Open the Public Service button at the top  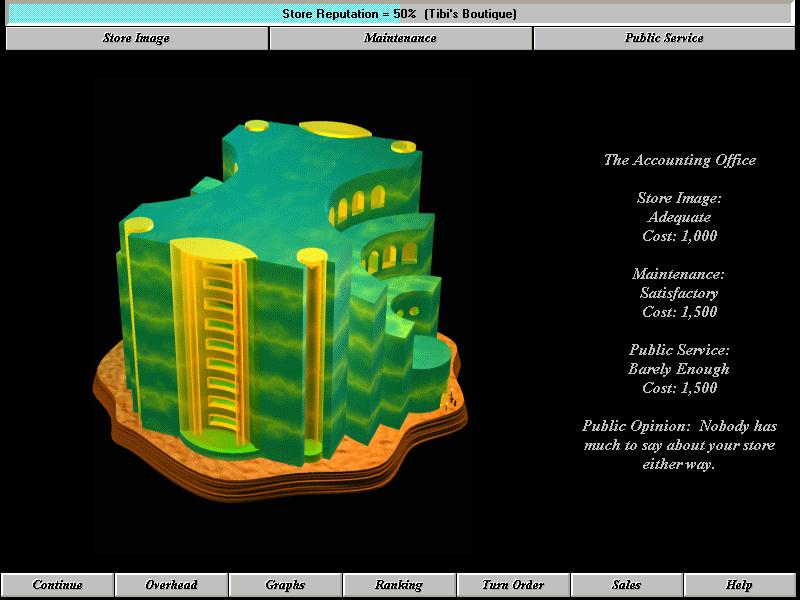coord(664,38)
